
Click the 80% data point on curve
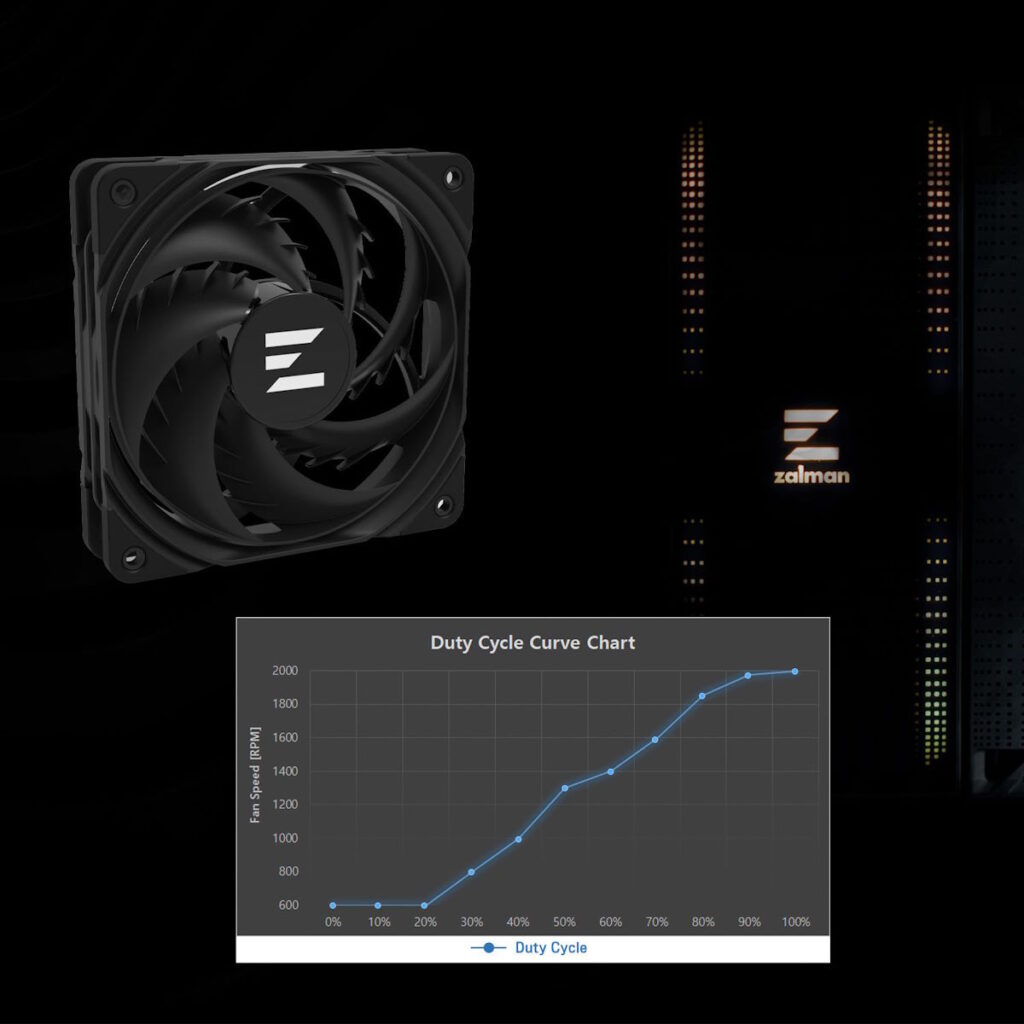pyautogui.click(x=702, y=696)
